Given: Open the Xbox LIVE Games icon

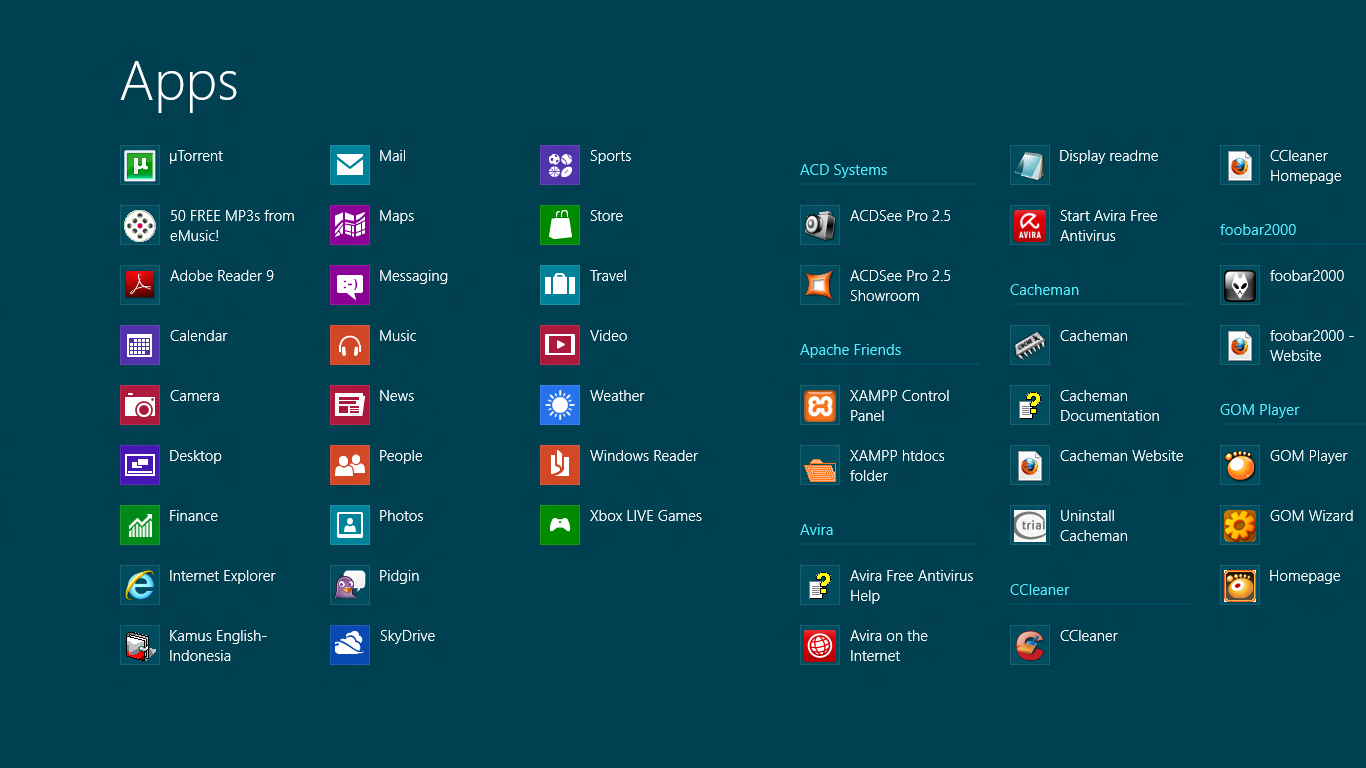Looking at the screenshot, I should click(x=560, y=525).
